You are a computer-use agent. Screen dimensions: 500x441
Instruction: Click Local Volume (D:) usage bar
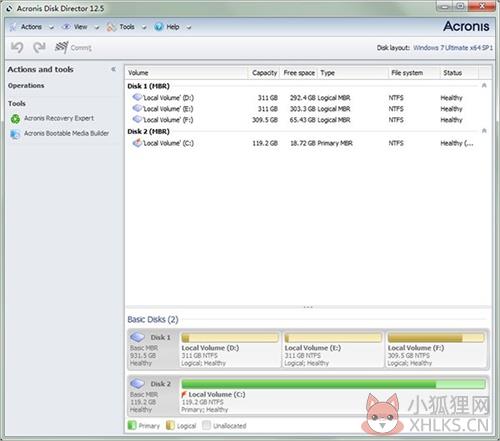point(230,338)
